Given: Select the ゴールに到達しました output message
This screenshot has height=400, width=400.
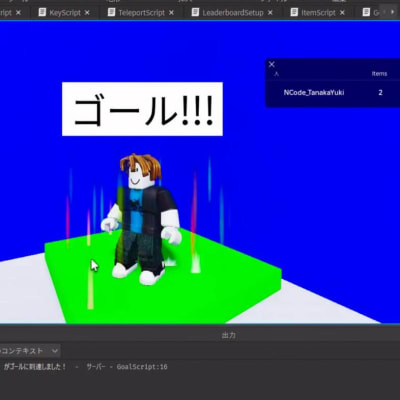Looking at the screenshot, I should 35,367.
